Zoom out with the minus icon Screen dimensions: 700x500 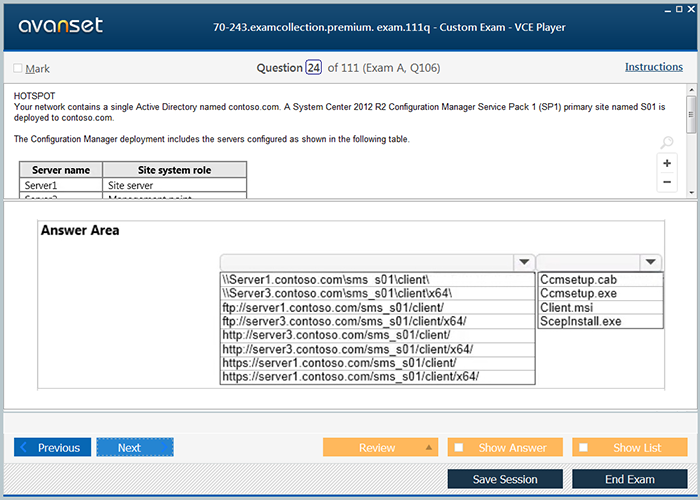pyautogui.click(x=667, y=182)
